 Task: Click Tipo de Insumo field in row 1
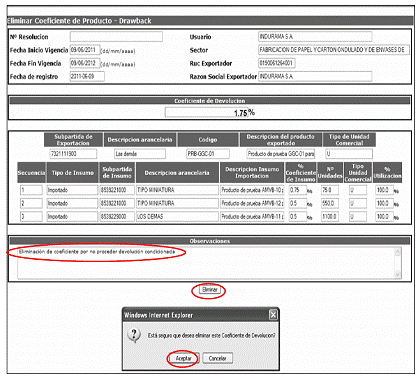[x=72, y=190]
